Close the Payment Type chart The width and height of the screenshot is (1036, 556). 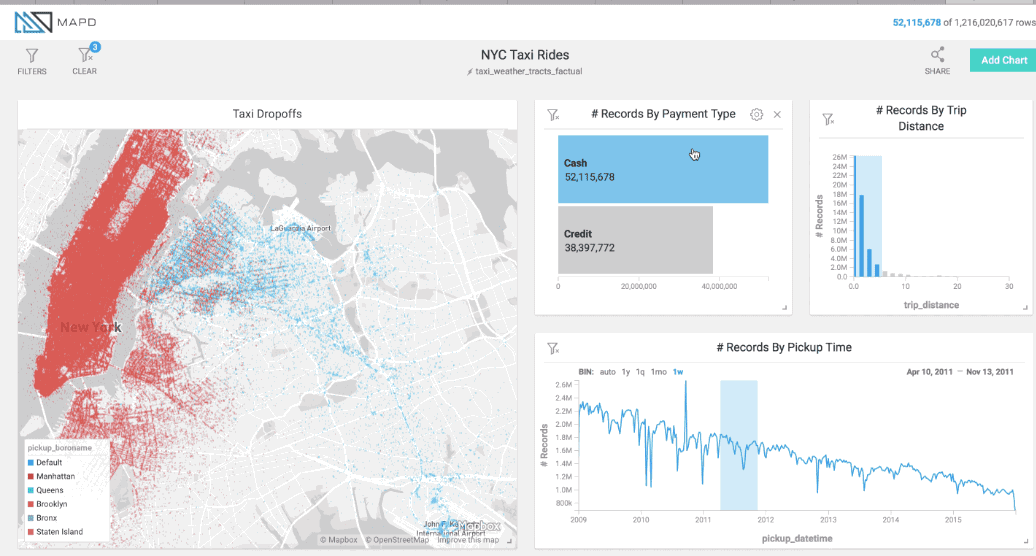[x=777, y=114]
